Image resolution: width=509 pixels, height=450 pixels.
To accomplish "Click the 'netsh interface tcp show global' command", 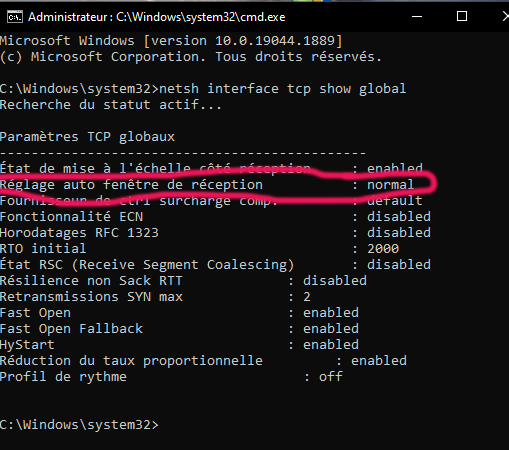I will [283, 89].
